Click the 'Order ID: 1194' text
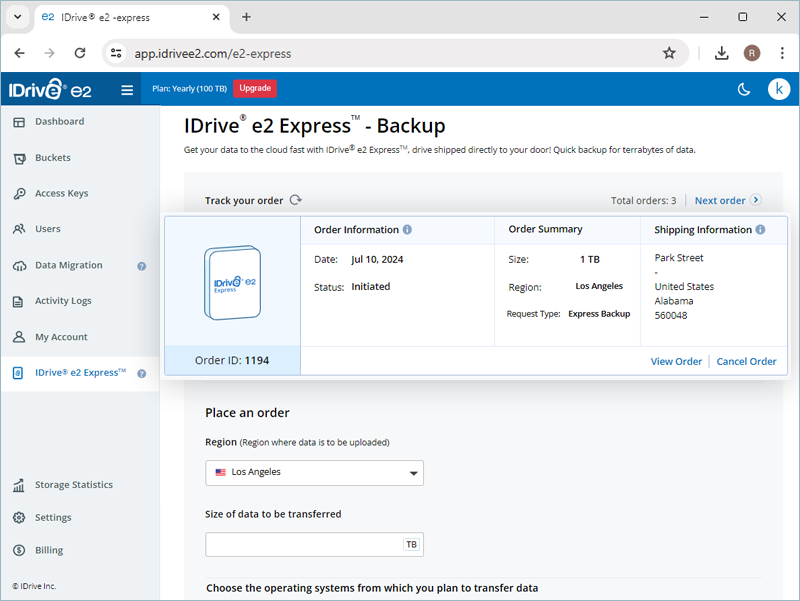 (x=232, y=360)
